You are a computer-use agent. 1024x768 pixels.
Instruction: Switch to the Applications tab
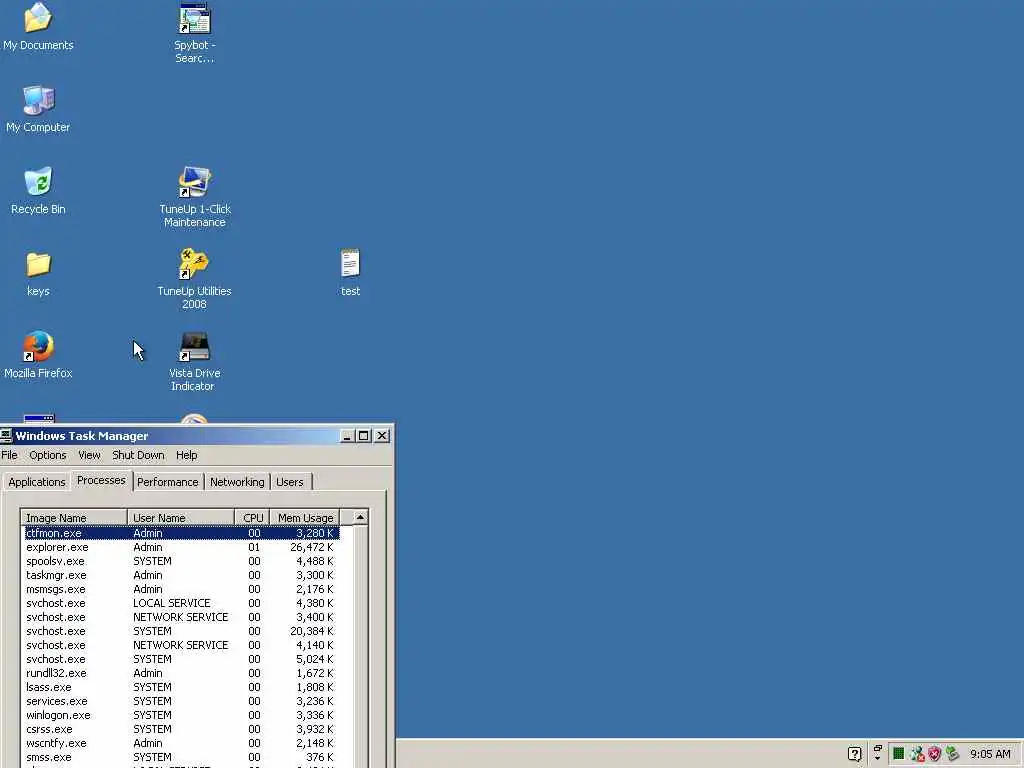37,482
